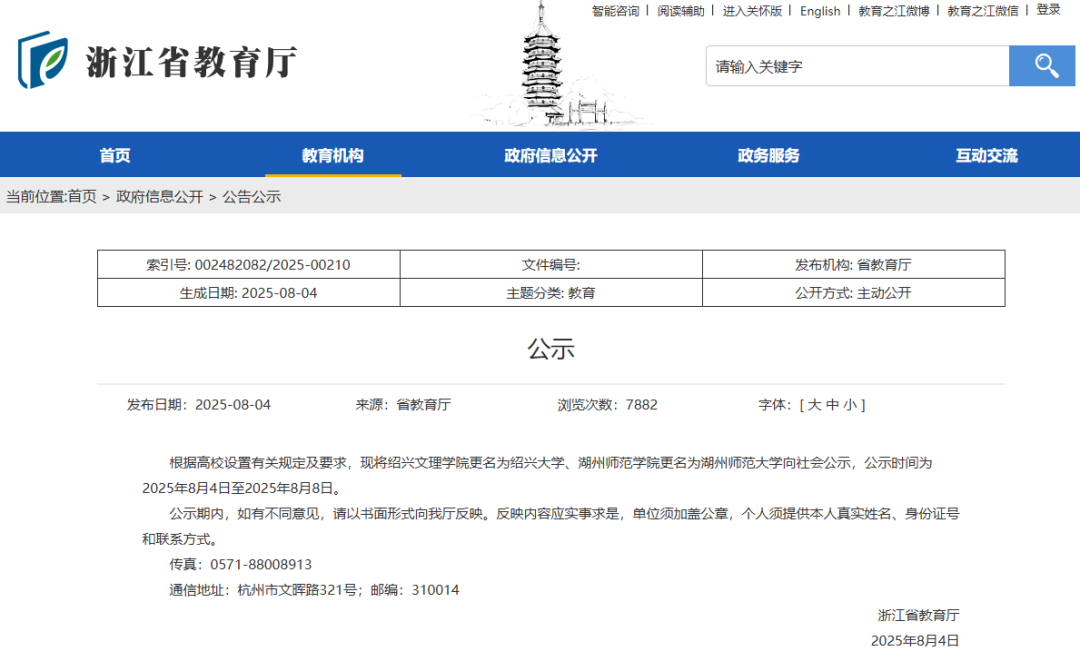1080x671 pixels.
Task: Open 教育之江微信 link
Action: point(983,11)
